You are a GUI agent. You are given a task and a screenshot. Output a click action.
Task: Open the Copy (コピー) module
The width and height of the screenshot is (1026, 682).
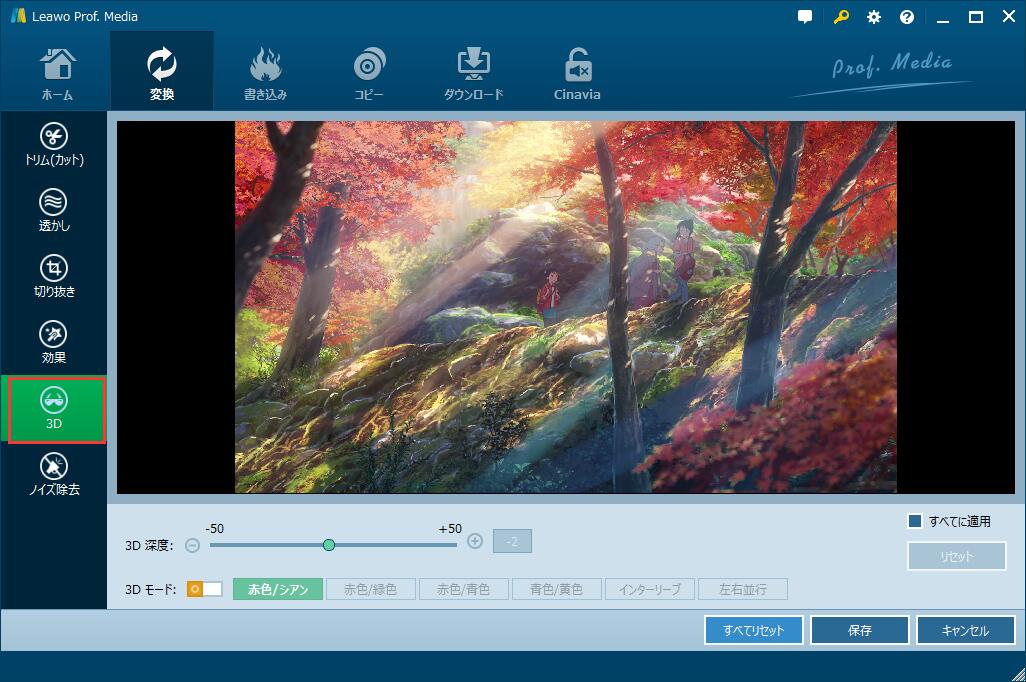[369, 73]
